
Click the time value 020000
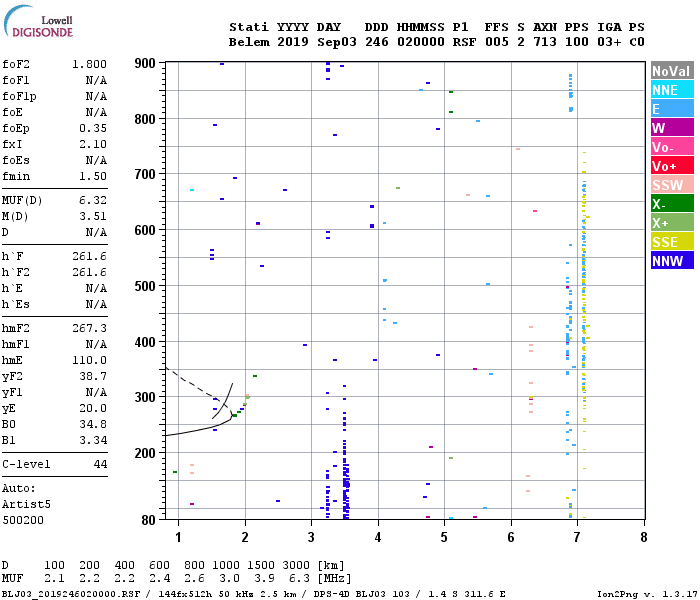tap(421, 42)
